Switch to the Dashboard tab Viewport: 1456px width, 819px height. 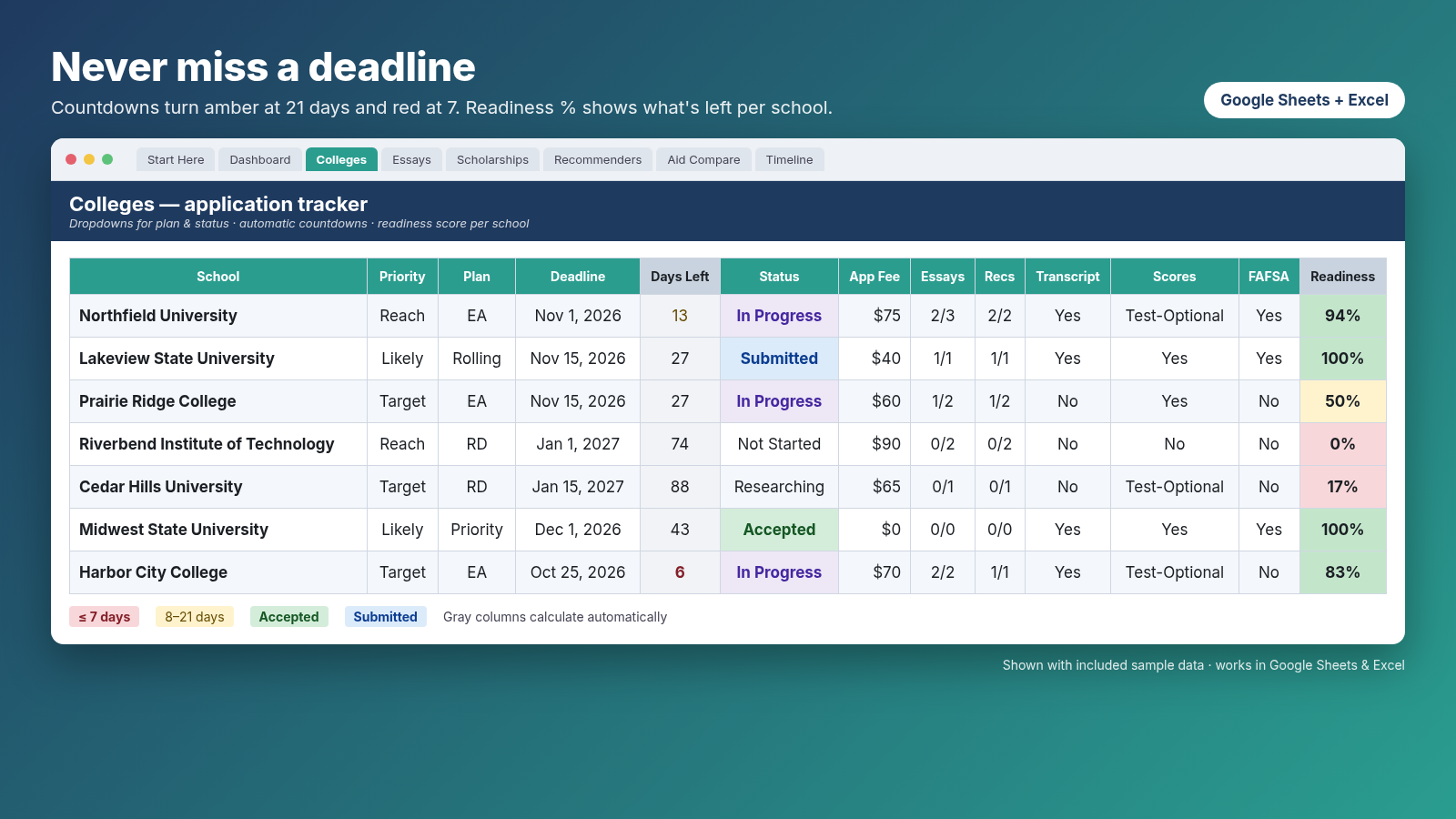click(260, 159)
